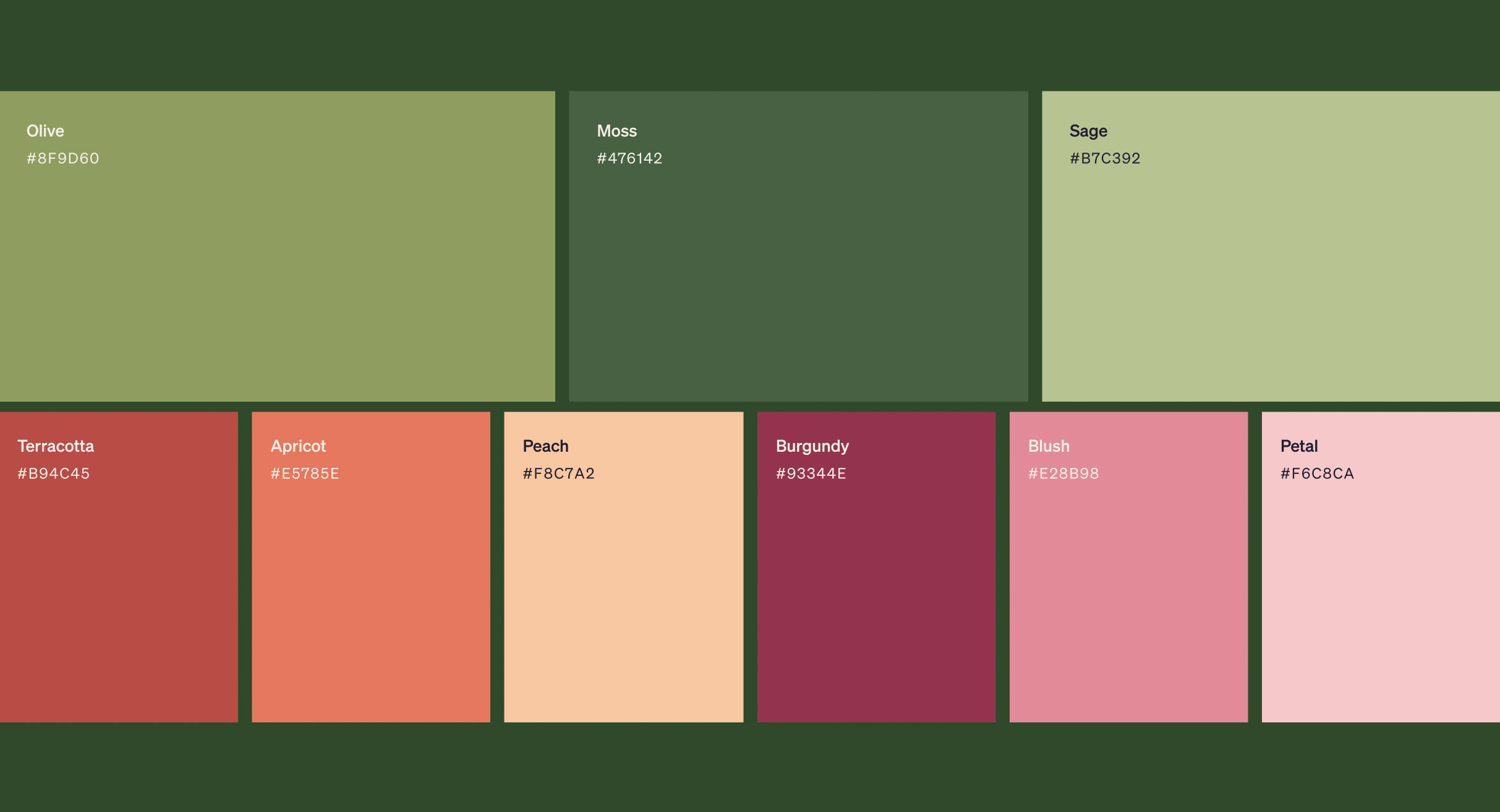The image size is (1500, 812).
Task: Click the Blush color swatch
Action: (1128, 567)
